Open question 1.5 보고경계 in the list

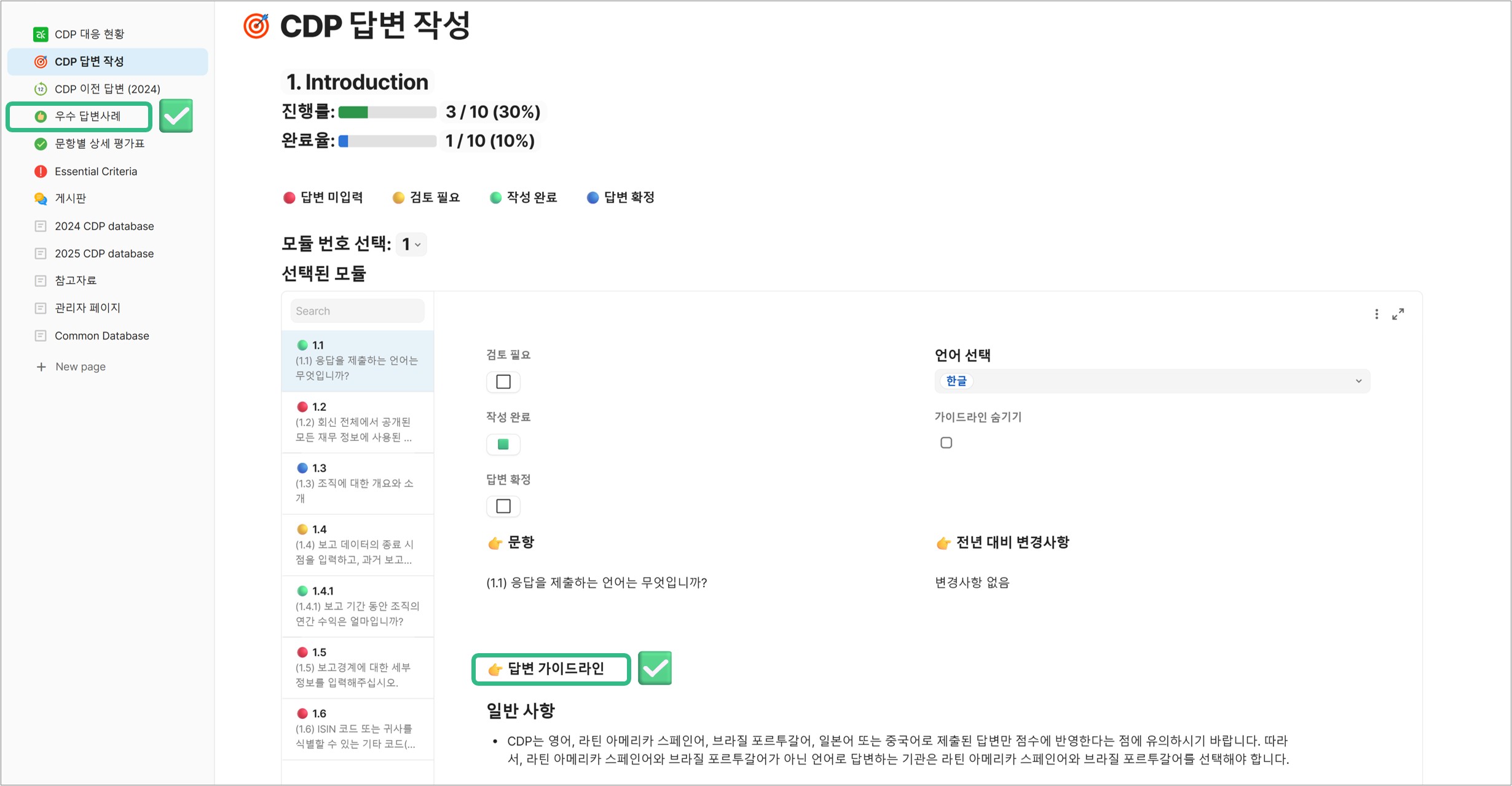point(357,667)
